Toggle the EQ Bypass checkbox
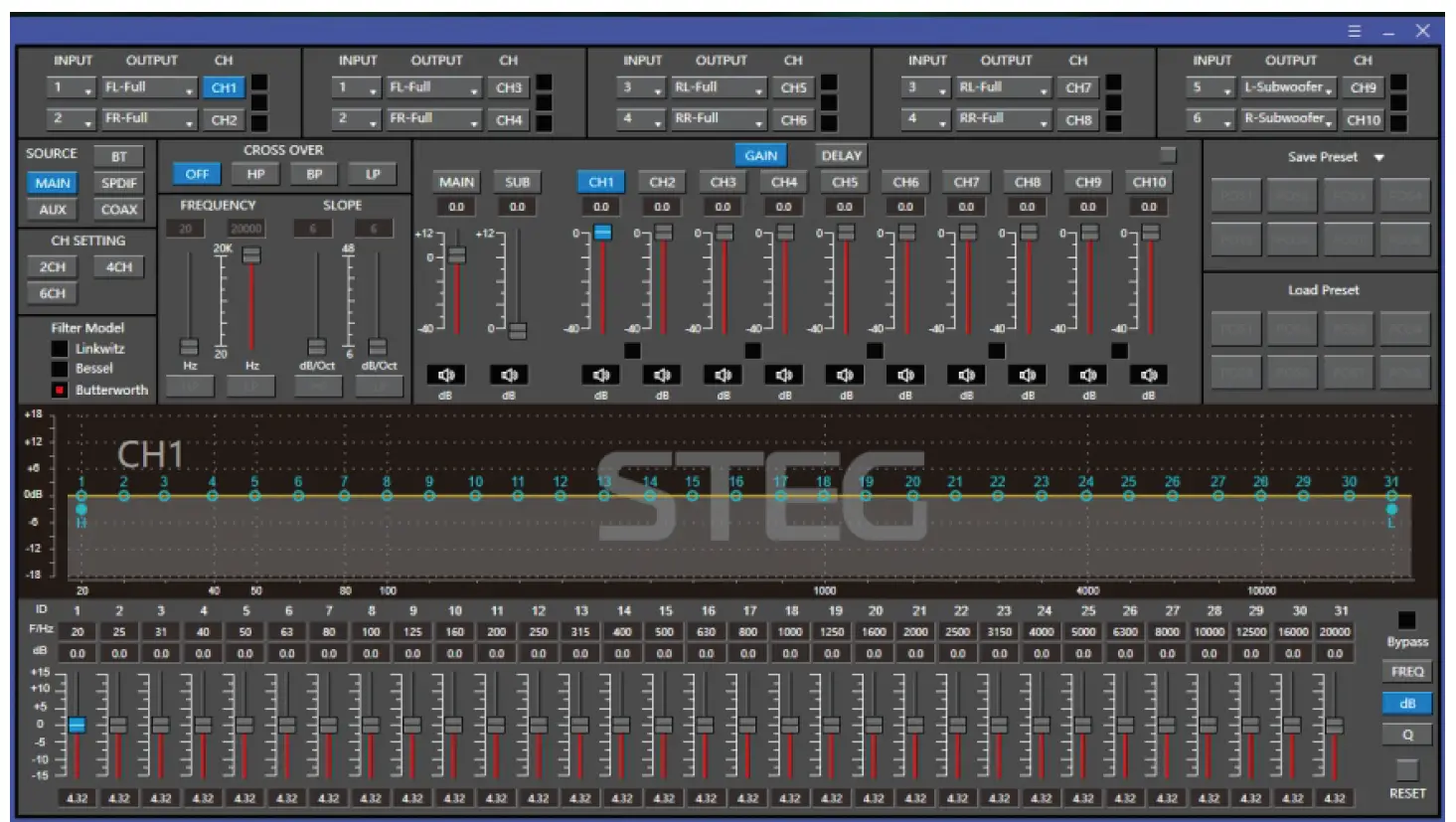Image resolution: width=1456 pixels, height=822 pixels. 1406,618
